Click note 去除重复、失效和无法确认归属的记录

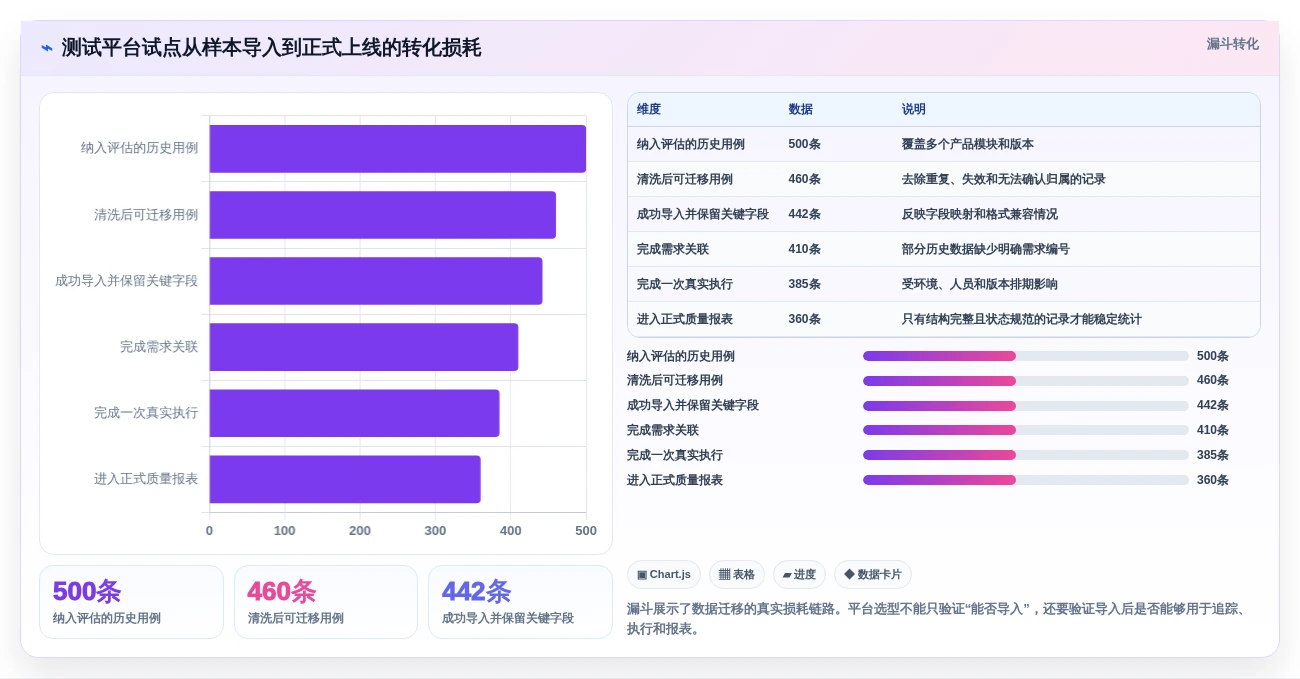click(1004, 179)
